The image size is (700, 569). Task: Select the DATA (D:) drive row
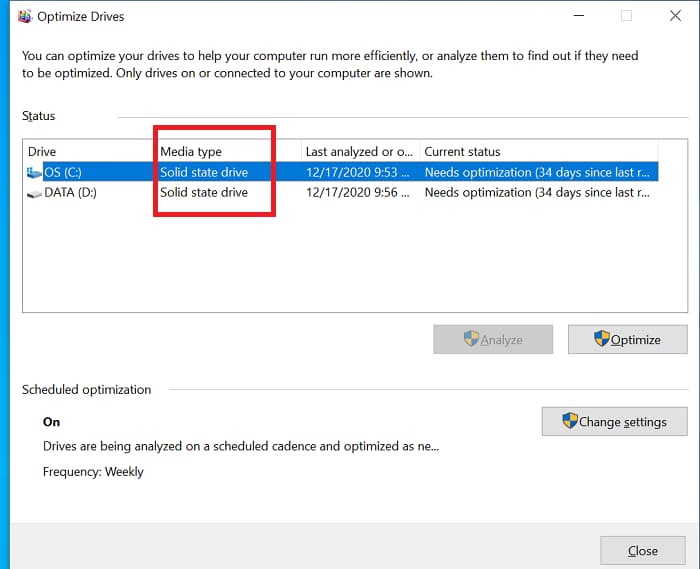[x=342, y=192]
